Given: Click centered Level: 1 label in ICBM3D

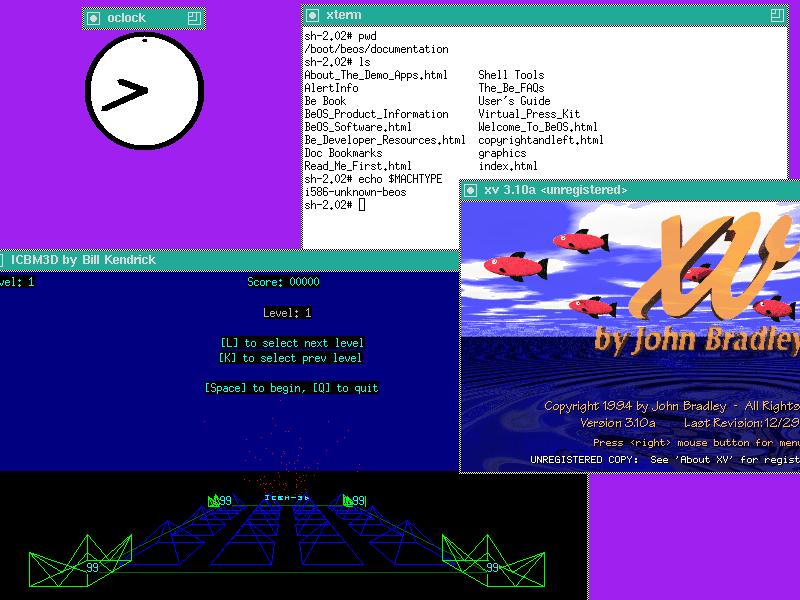Looking at the screenshot, I should tap(287, 313).
